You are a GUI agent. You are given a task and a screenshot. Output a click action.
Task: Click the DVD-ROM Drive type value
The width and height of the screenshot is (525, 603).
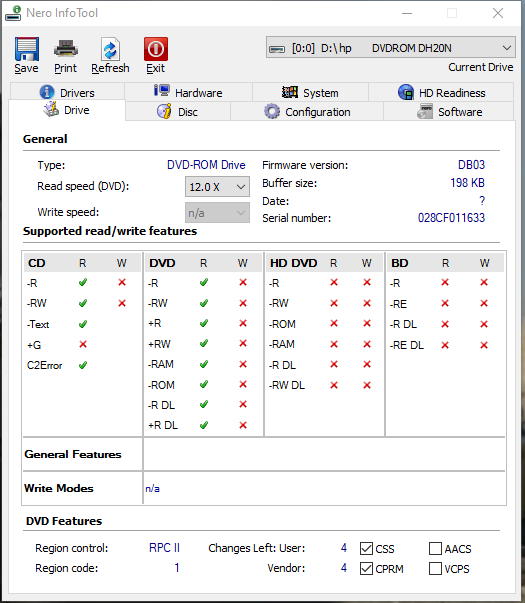(x=206, y=165)
